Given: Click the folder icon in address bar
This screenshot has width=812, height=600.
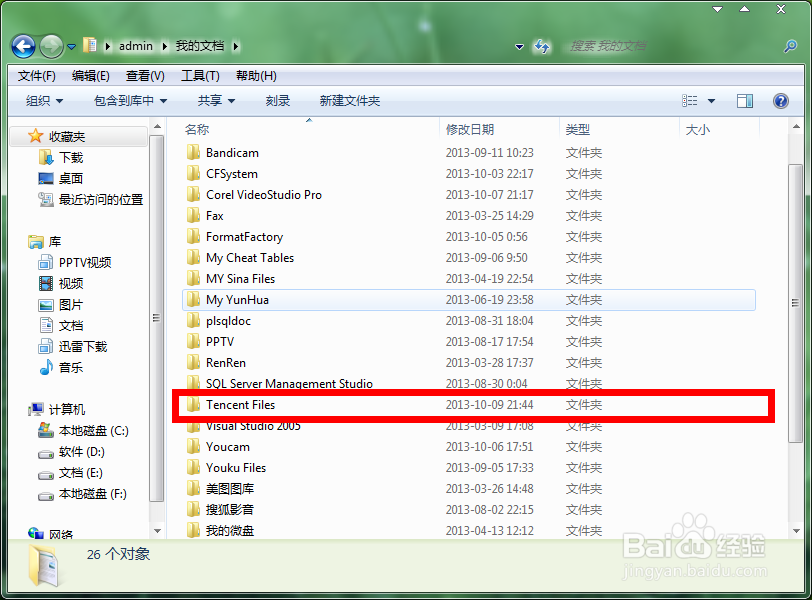Looking at the screenshot, I should 90,46.
